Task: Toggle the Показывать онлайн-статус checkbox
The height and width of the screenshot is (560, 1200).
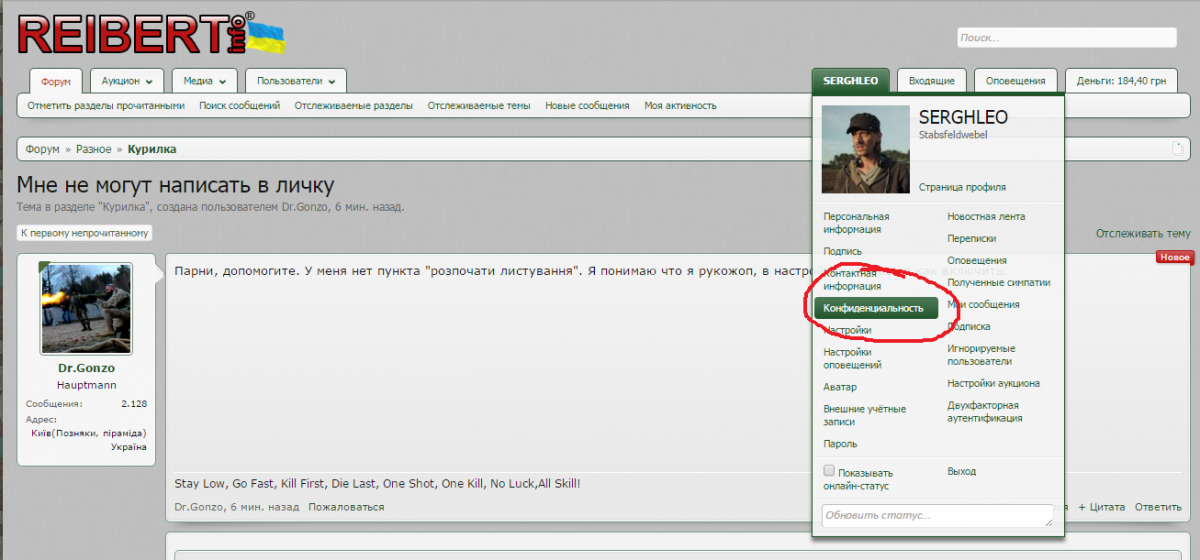Action: tap(828, 471)
